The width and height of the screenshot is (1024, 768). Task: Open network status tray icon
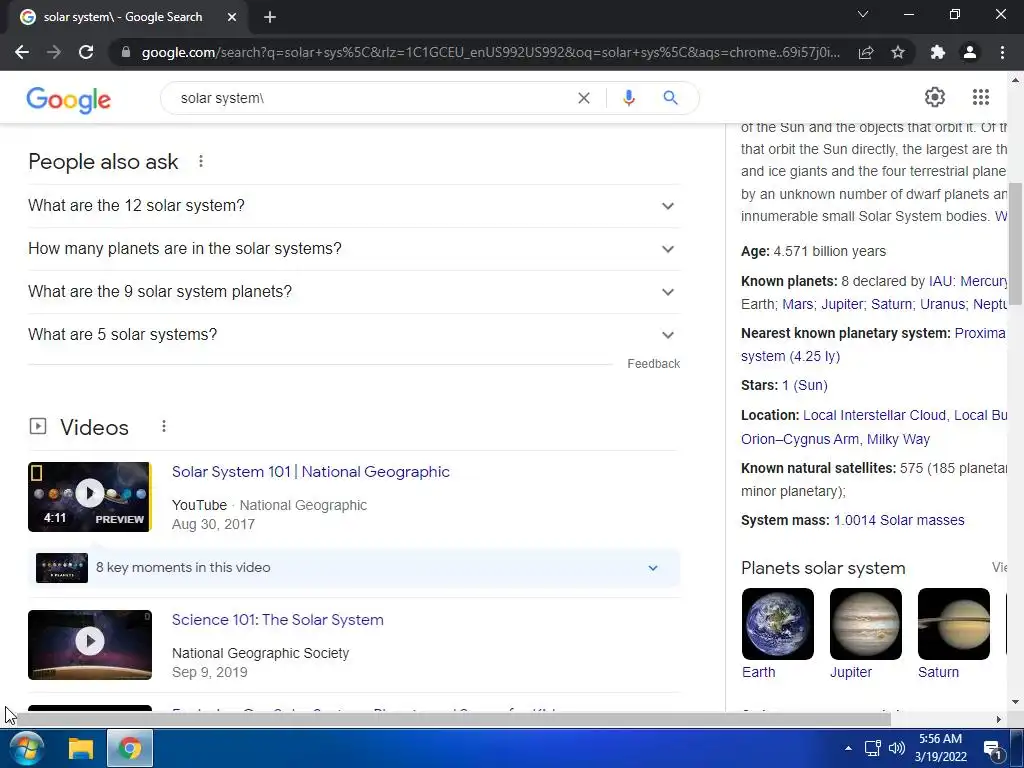[x=872, y=748]
